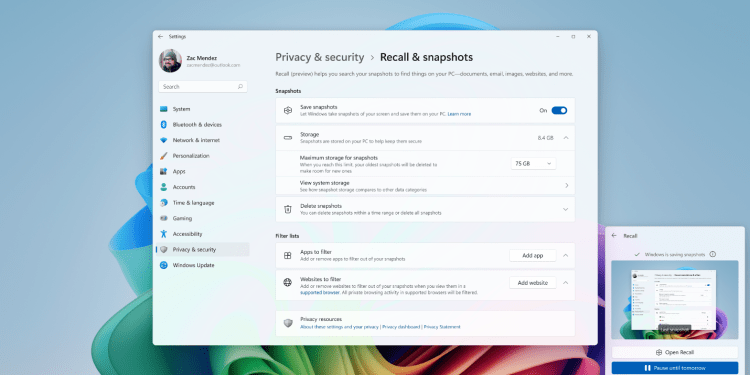Select Personalization in sidebar
This screenshot has width=750, height=375.
pyautogui.click(x=202, y=156)
